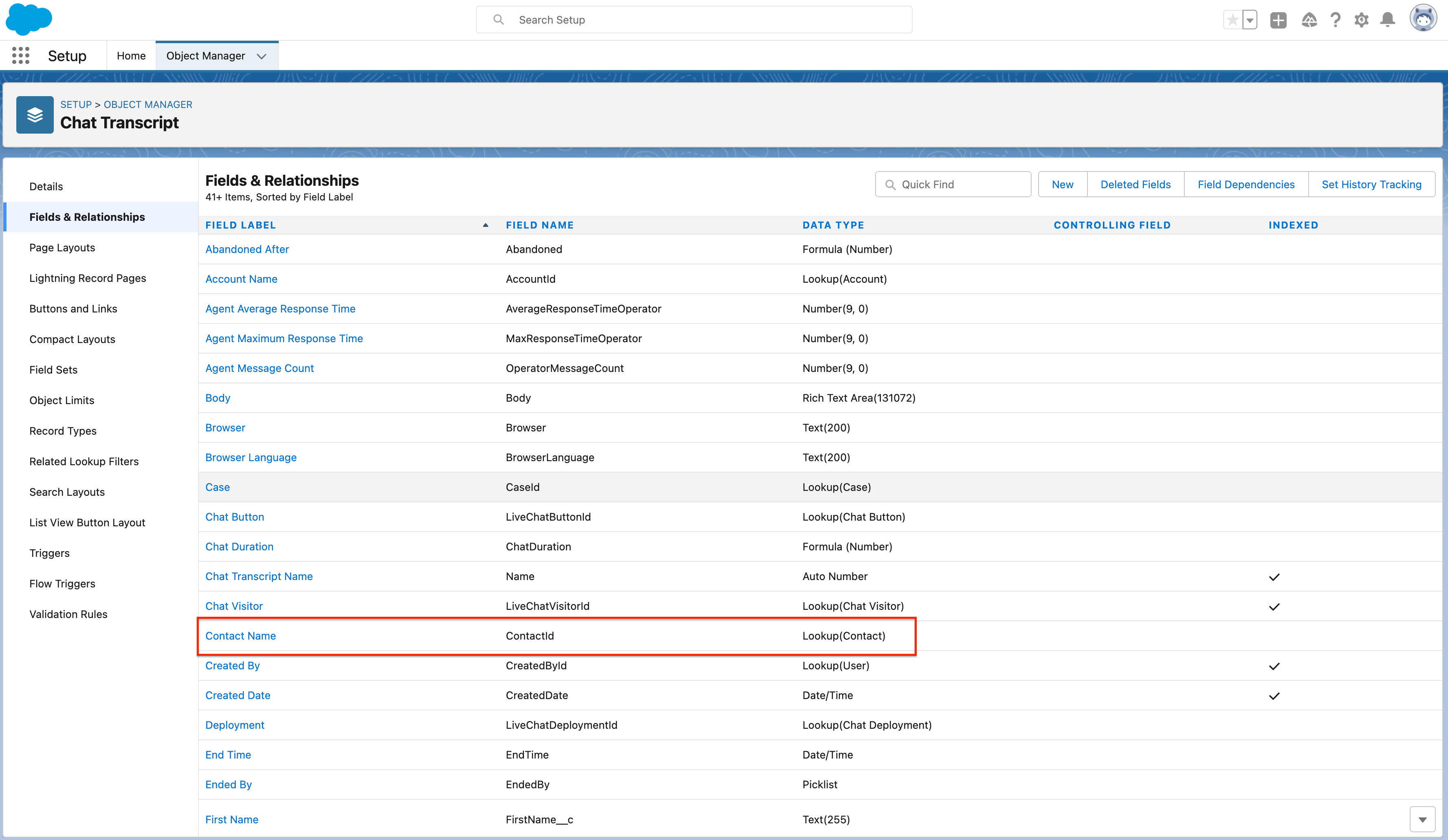Open the bottom-right row actions dropdown
Screen dimensions: 1448x840
1422,819
